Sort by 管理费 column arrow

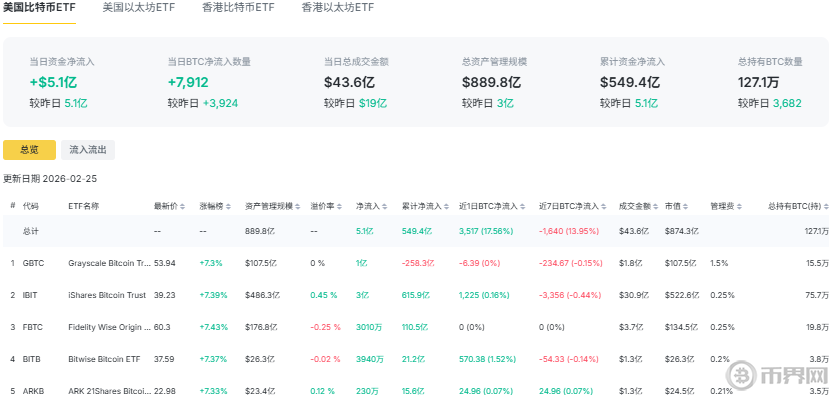(738, 205)
